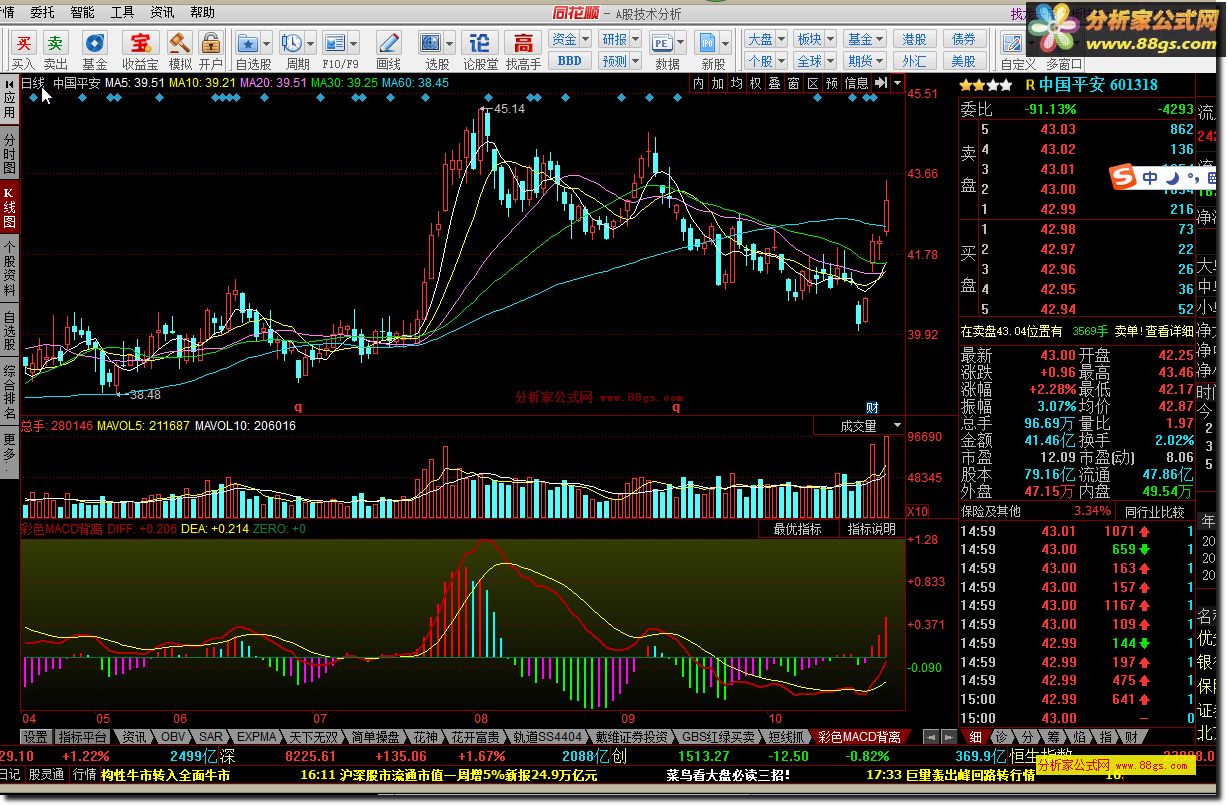
Task: Toggle 加 button on chart toolbar
Action: pos(717,83)
